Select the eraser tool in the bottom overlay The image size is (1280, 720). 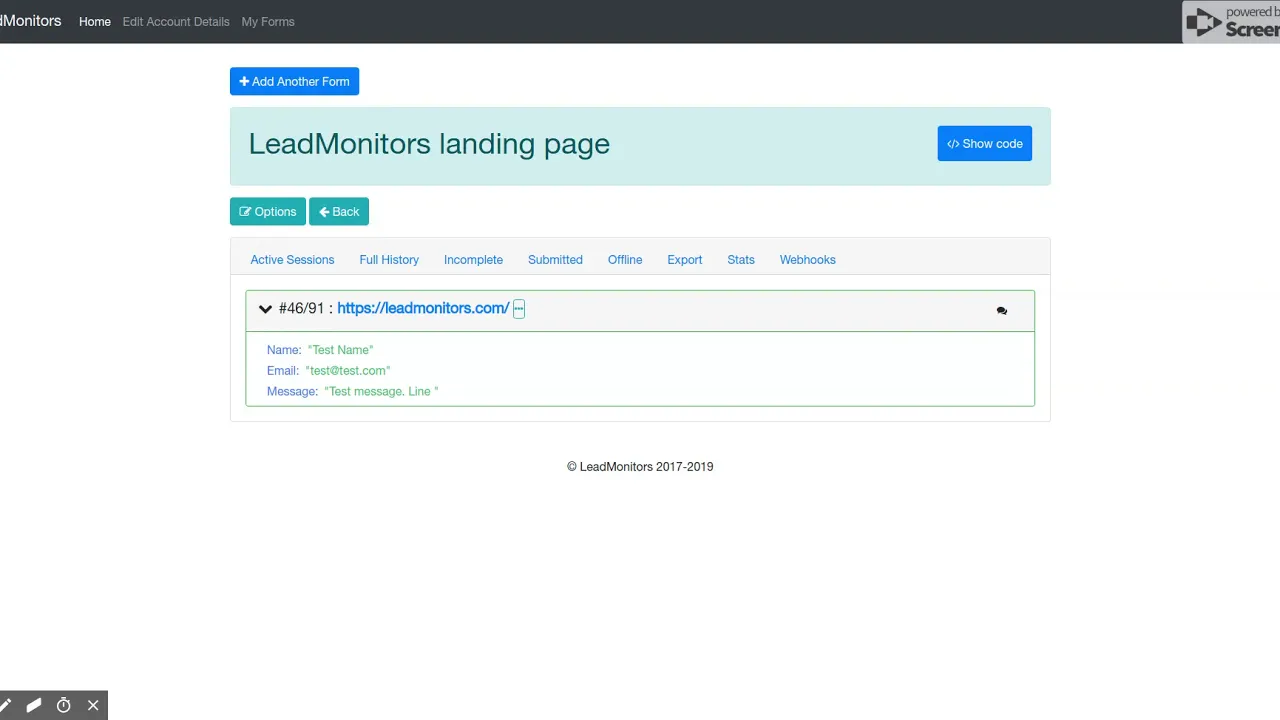34,705
